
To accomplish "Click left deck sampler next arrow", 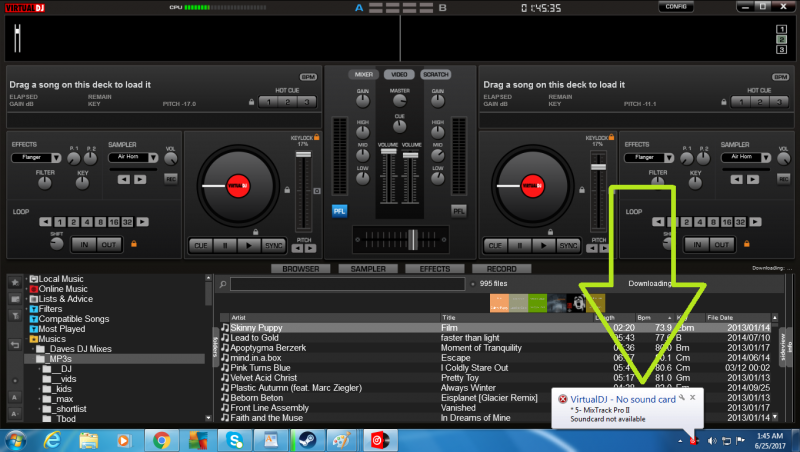I will [140, 179].
